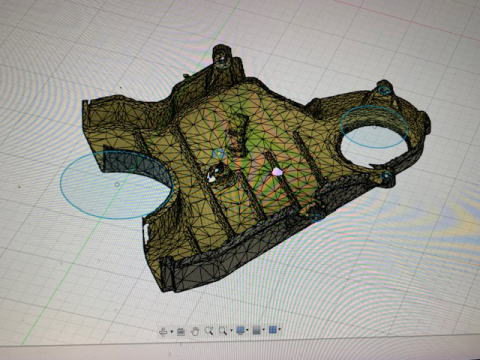Click the center point of the large circle

coord(117,184)
